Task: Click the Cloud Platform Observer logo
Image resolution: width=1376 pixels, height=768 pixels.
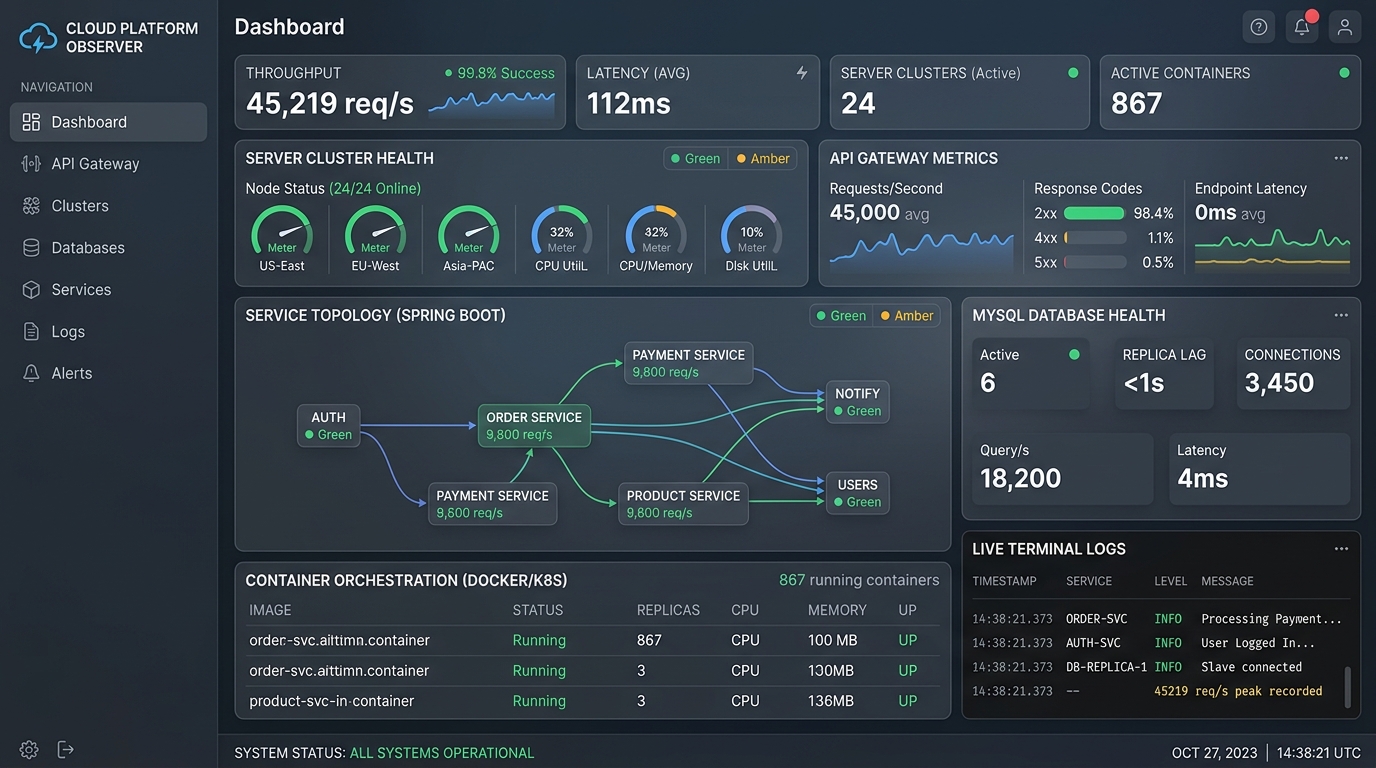Action: 39,38
